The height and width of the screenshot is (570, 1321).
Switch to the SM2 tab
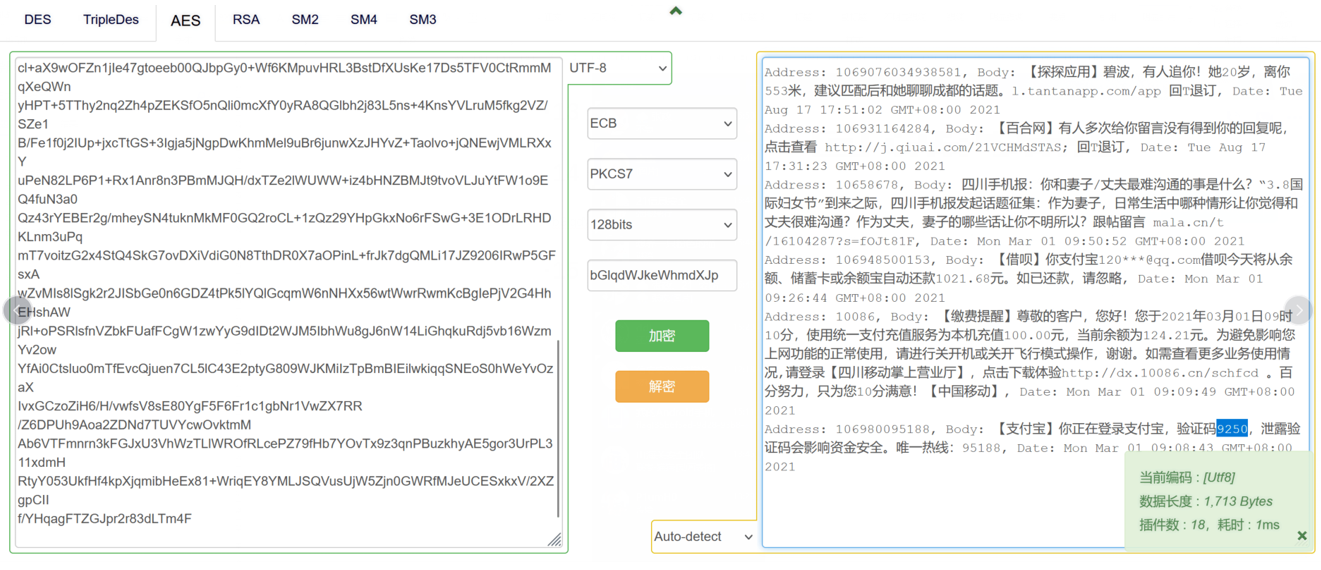305,20
